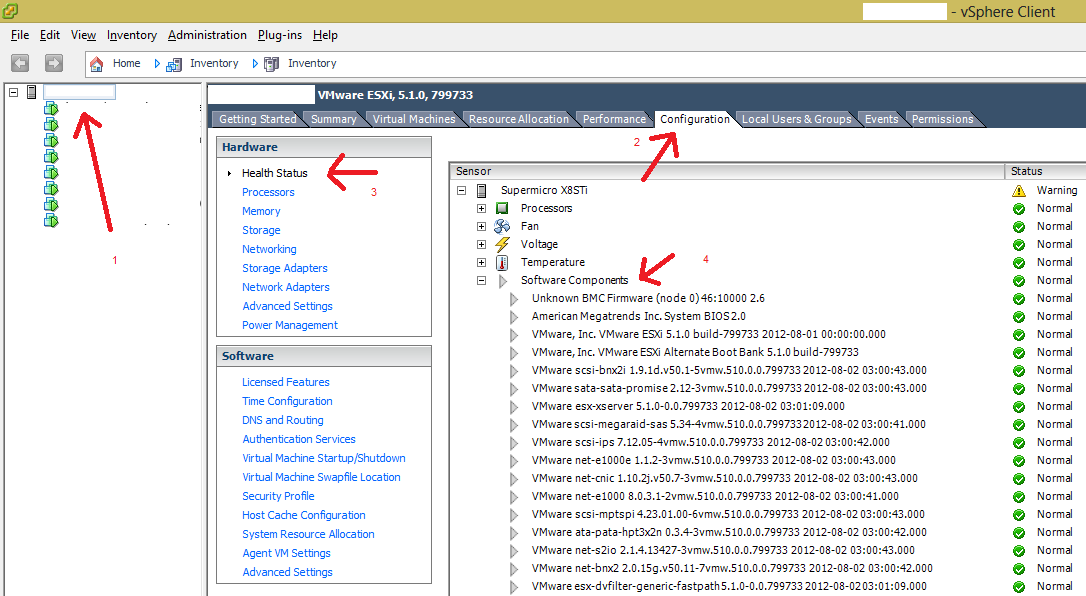Image resolution: width=1086 pixels, height=596 pixels.
Task: Click the Back navigation arrow button
Action: [x=20, y=63]
